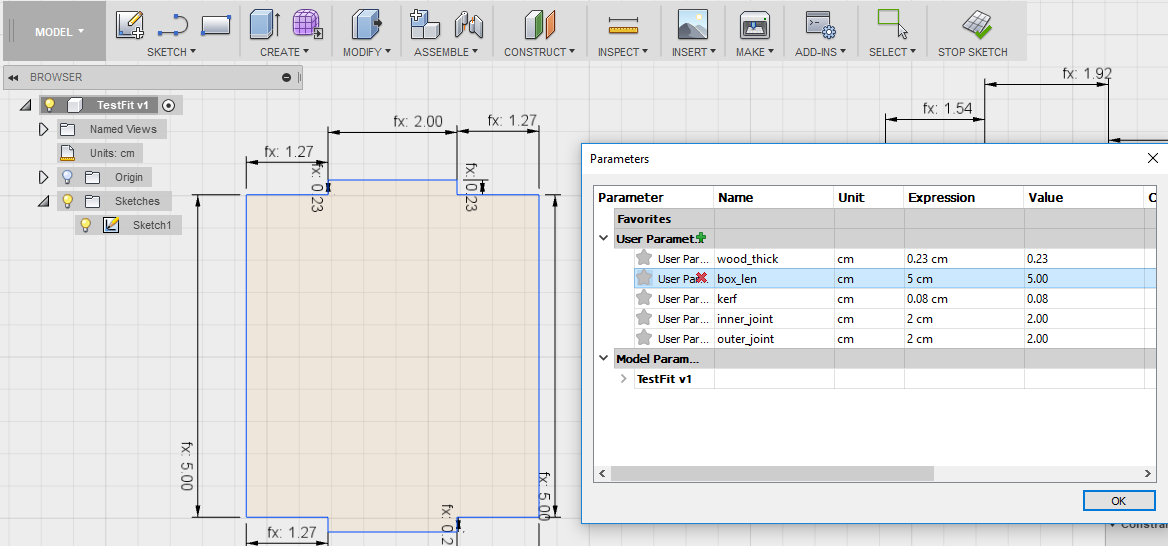The width and height of the screenshot is (1168, 546).
Task: Open the MODIFY menu
Action: pyautogui.click(x=369, y=52)
